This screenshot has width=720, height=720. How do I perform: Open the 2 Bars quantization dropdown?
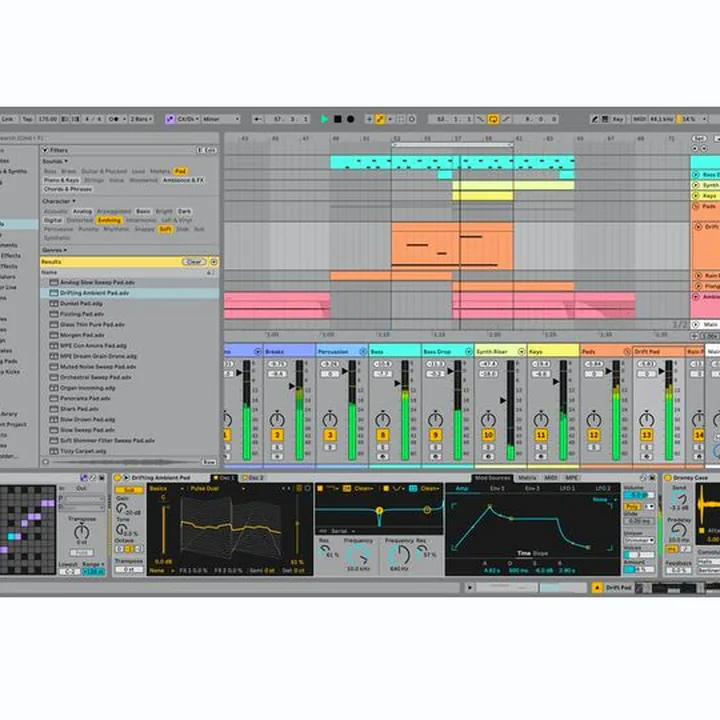(x=141, y=119)
